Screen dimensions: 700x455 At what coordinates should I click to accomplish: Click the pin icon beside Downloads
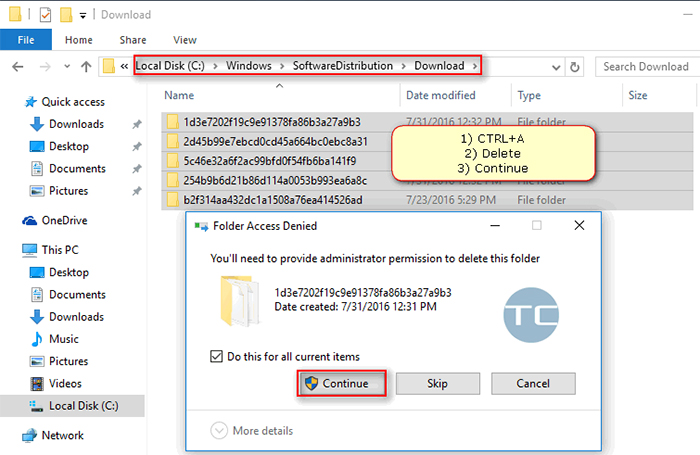[137, 125]
